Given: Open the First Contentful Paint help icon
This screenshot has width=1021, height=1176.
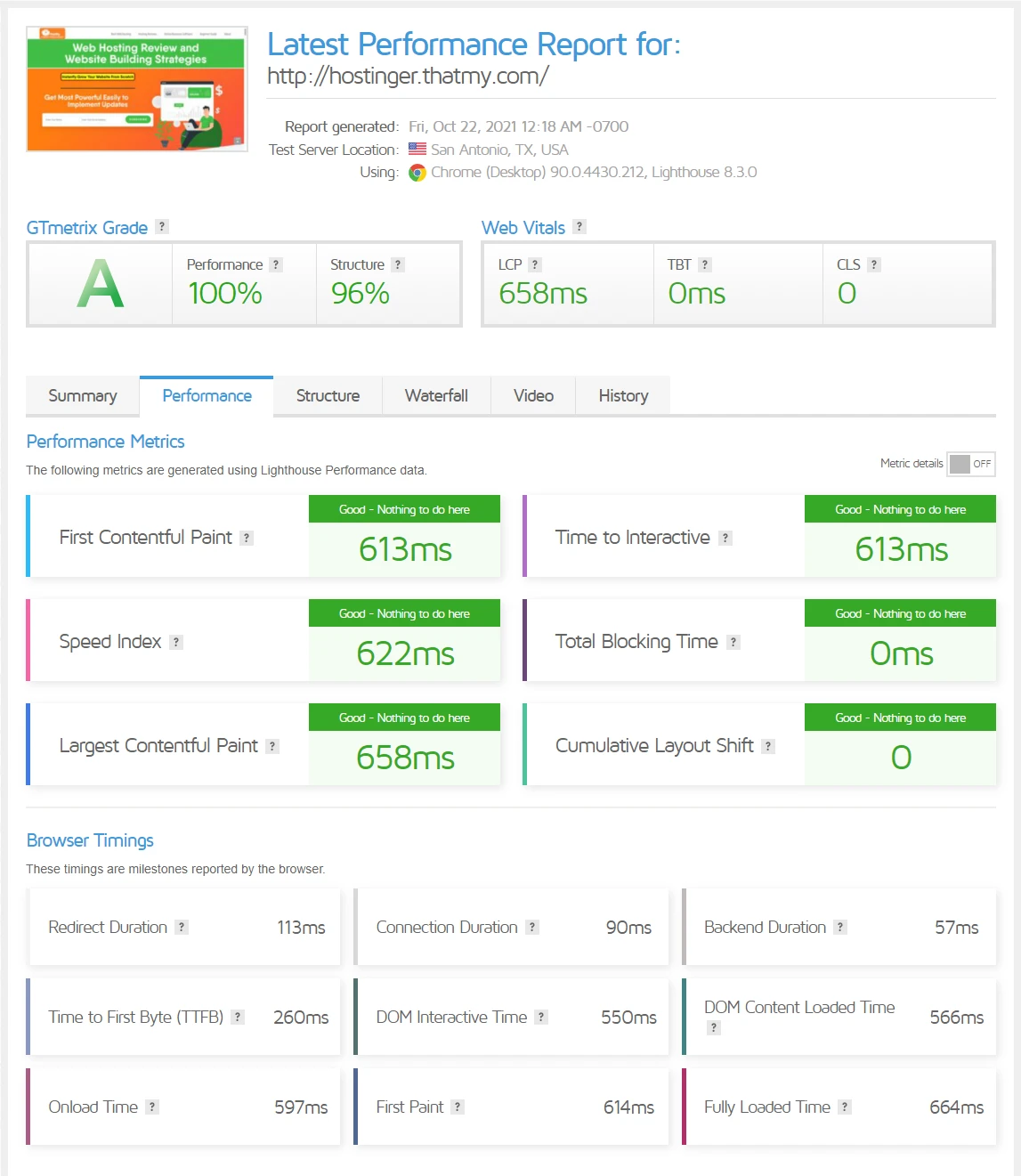Looking at the screenshot, I should [247, 537].
